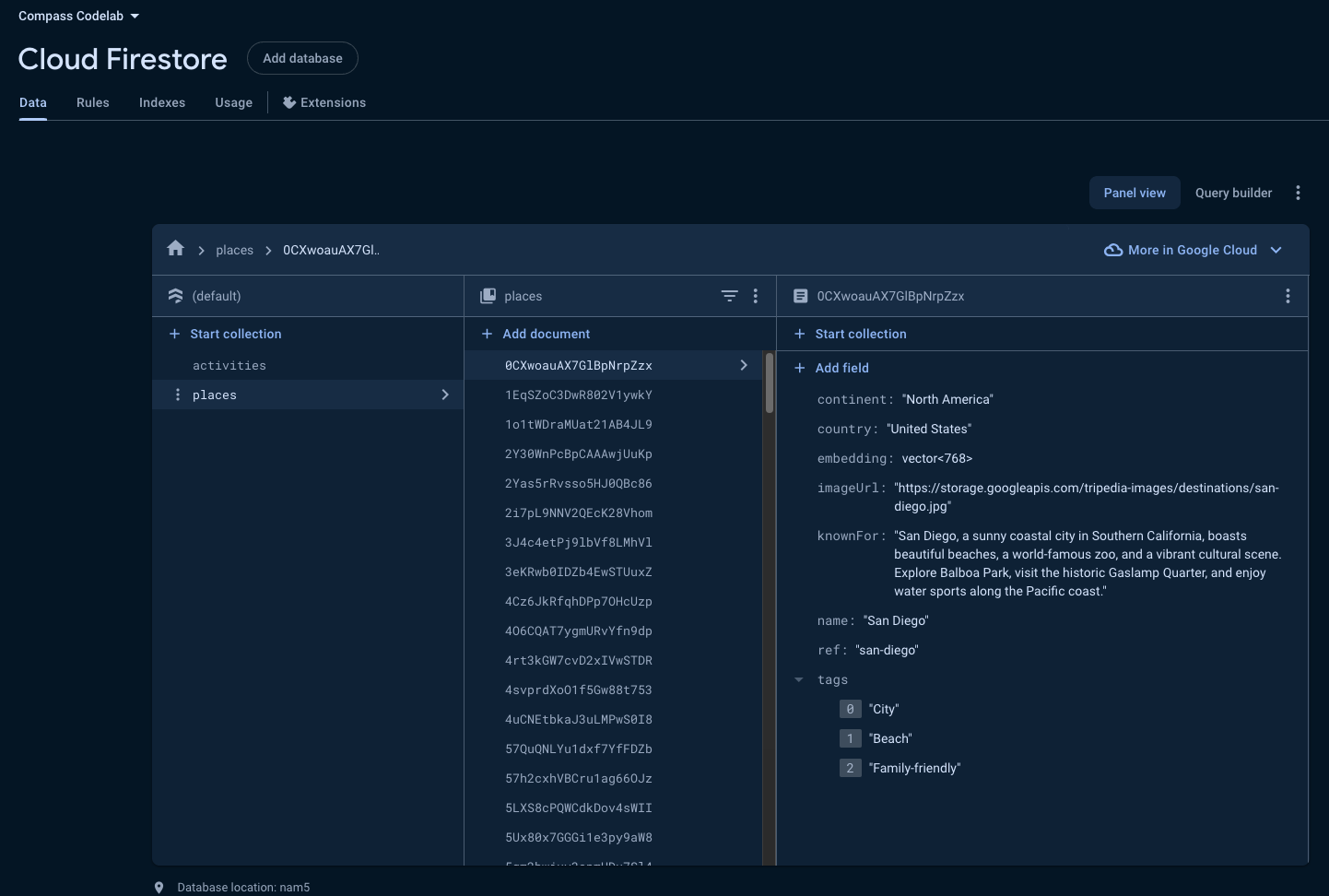Image resolution: width=1329 pixels, height=896 pixels.
Task: Click the three-dot menu beside Query builder
Action: pyautogui.click(x=1298, y=193)
